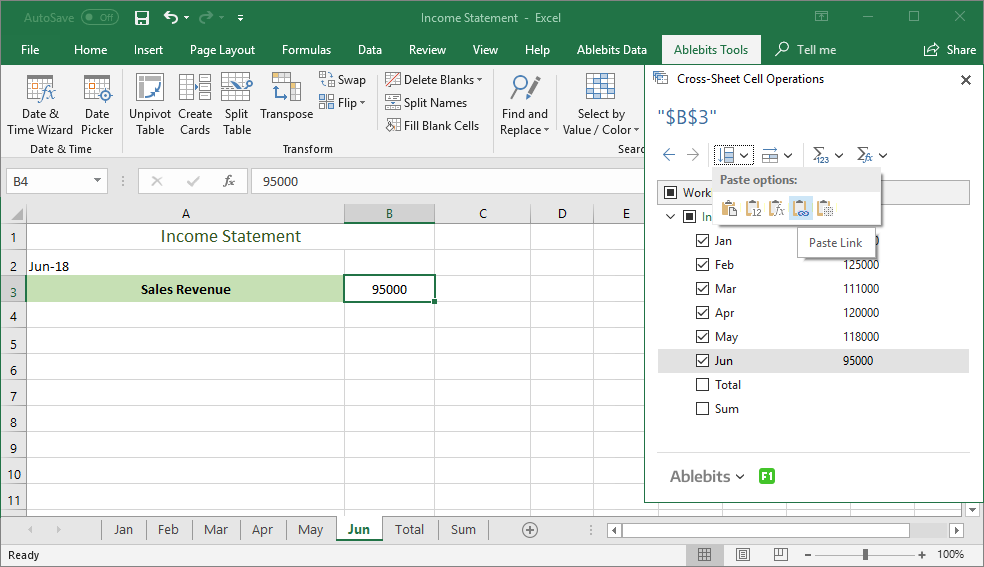984x567 pixels.
Task: Uncheck the Jan sheet checkbox
Action: pyautogui.click(x=703, y=241)
